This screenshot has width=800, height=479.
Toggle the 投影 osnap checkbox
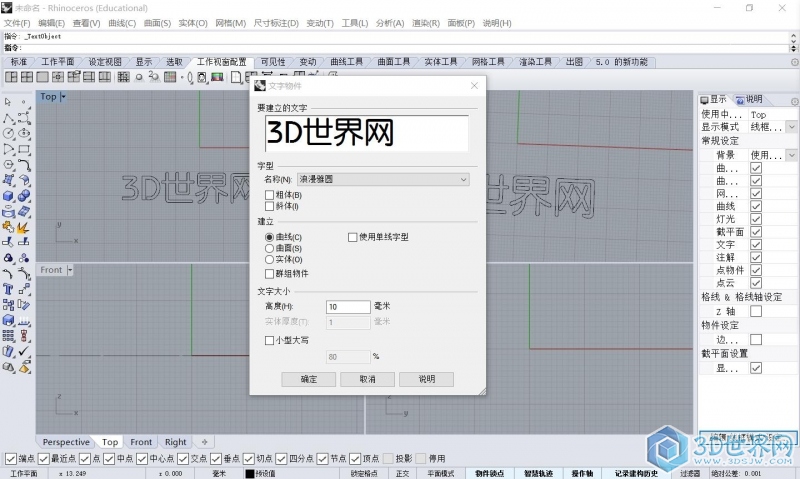[x=388, y=459]
